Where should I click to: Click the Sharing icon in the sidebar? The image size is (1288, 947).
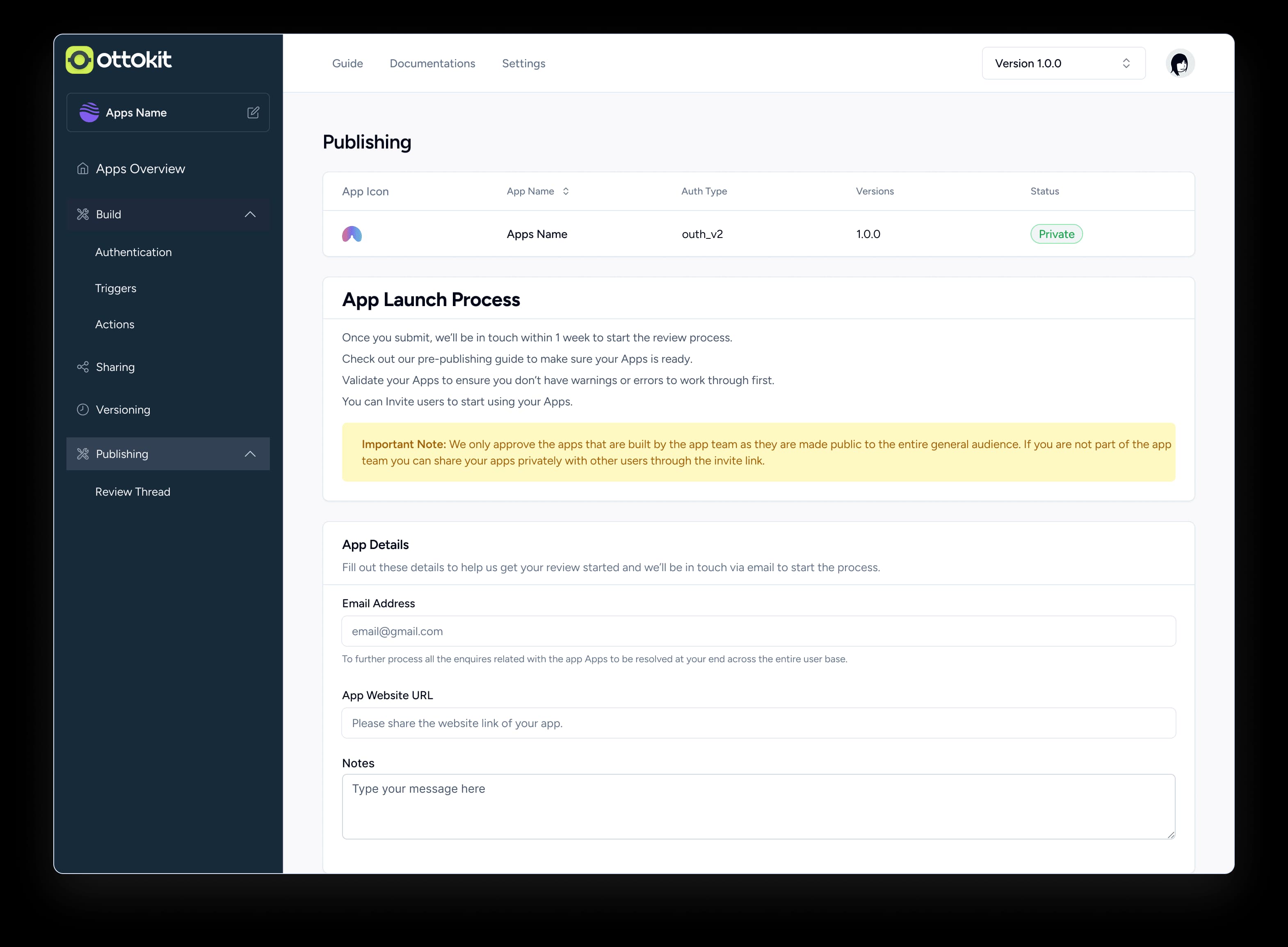click(82, 366)
